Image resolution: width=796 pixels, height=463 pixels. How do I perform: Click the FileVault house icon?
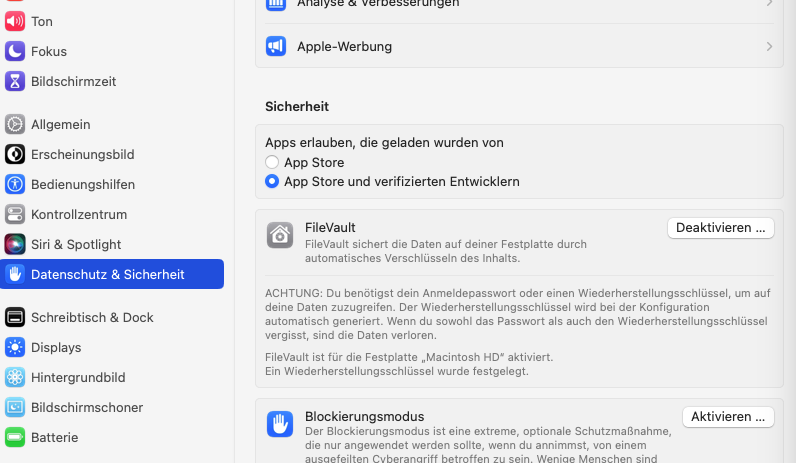coord(280,235)
